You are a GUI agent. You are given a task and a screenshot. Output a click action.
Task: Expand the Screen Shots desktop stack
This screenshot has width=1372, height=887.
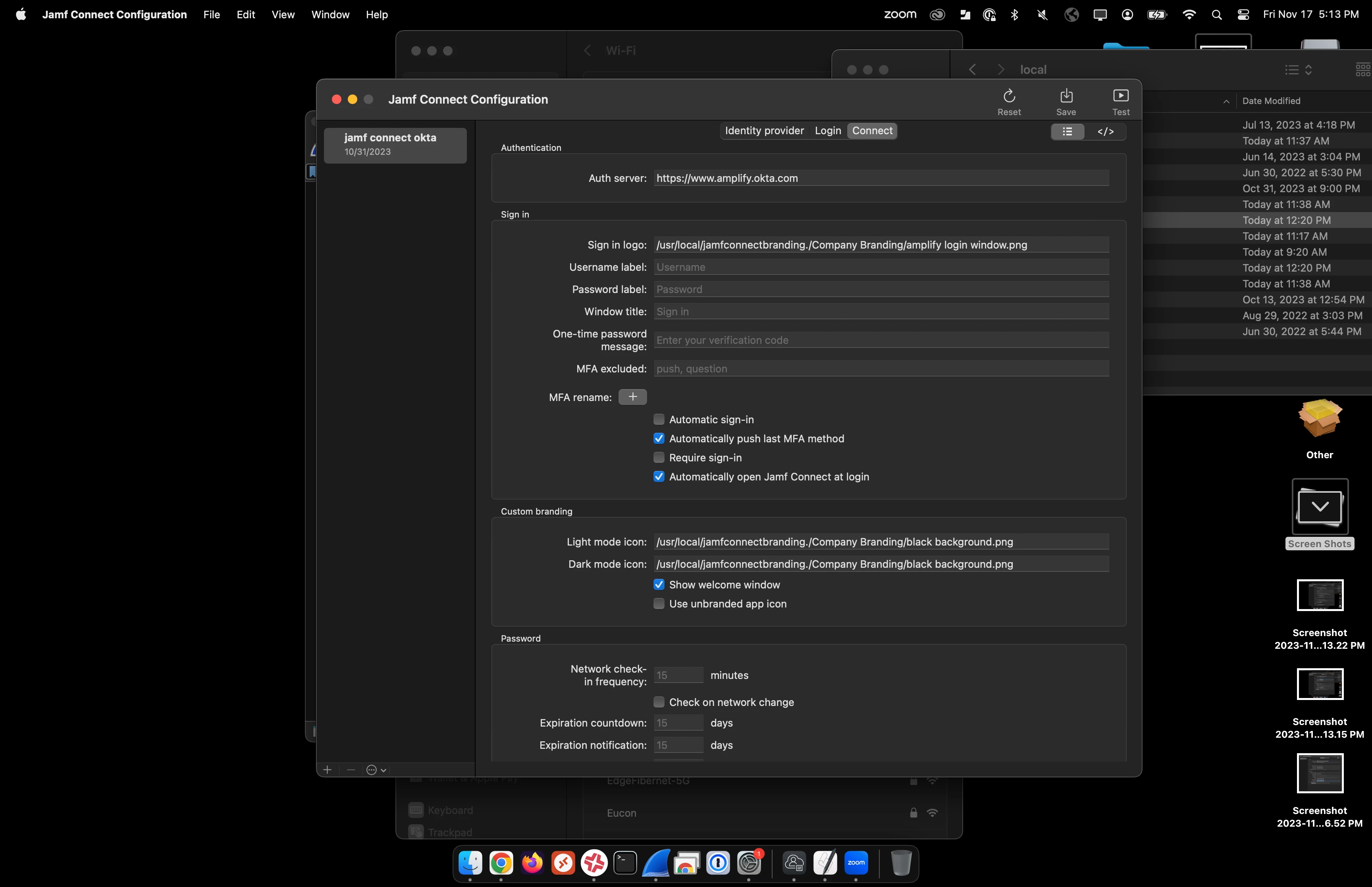[x=1320, y=507]
